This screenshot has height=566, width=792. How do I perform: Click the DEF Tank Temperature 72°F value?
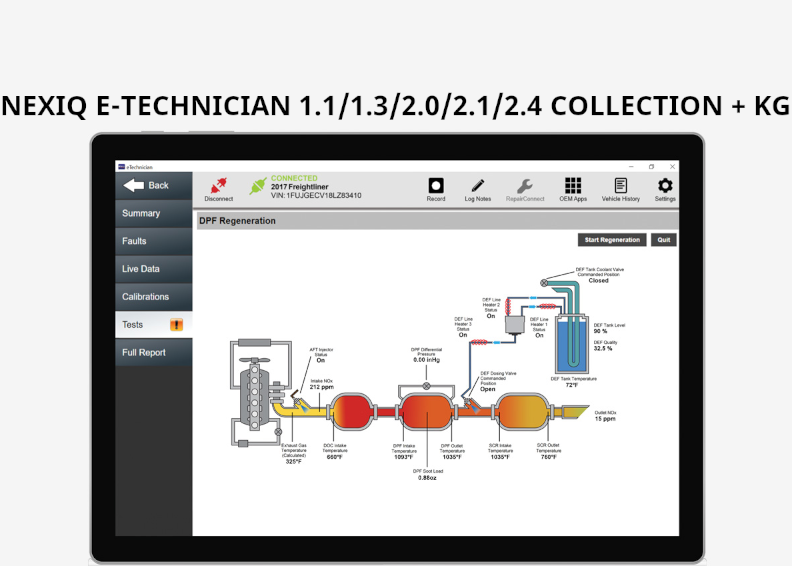point(572,385)
